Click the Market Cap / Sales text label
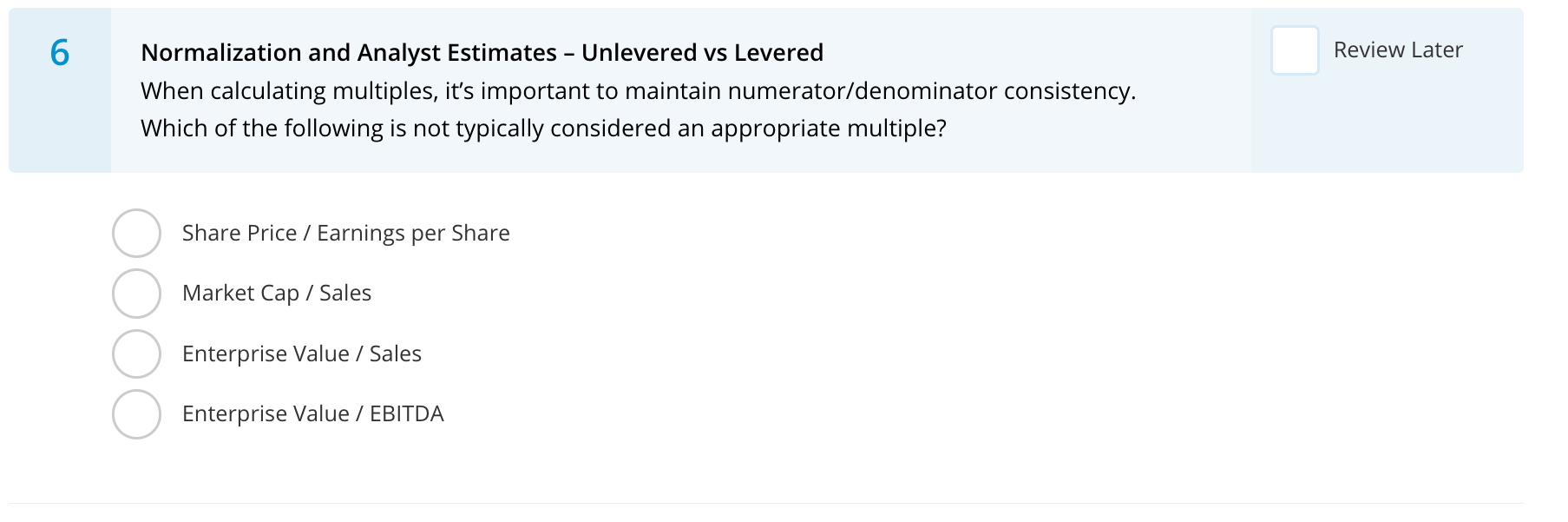 [277, 294]
